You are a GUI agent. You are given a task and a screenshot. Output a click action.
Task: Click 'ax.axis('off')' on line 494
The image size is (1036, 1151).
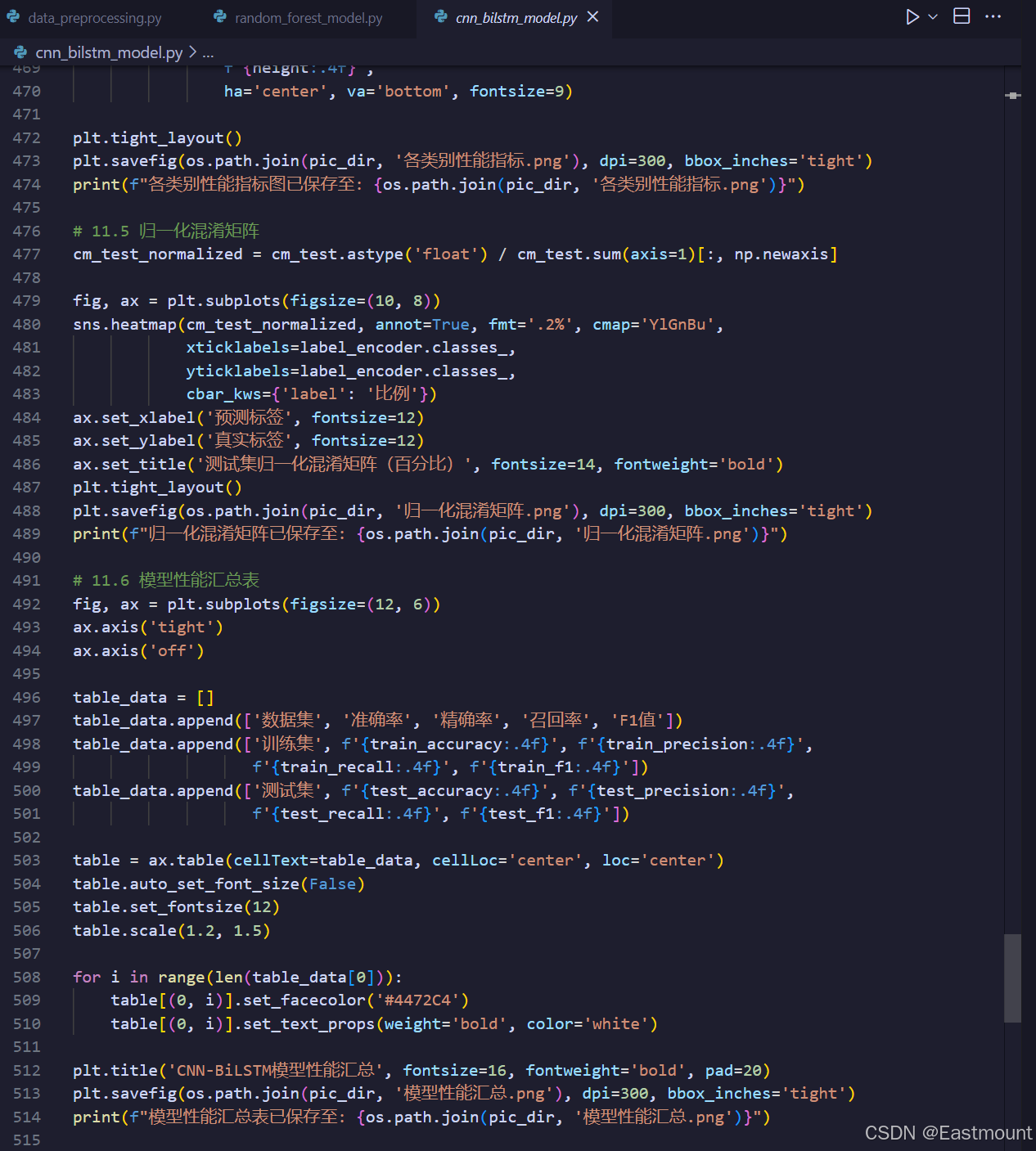point(138,651)
